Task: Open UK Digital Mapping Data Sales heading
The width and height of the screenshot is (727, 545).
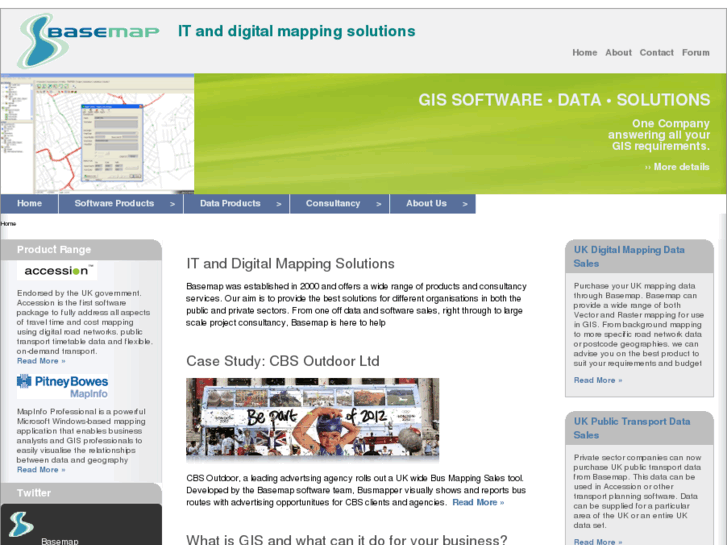Action: tap(629, 256)
